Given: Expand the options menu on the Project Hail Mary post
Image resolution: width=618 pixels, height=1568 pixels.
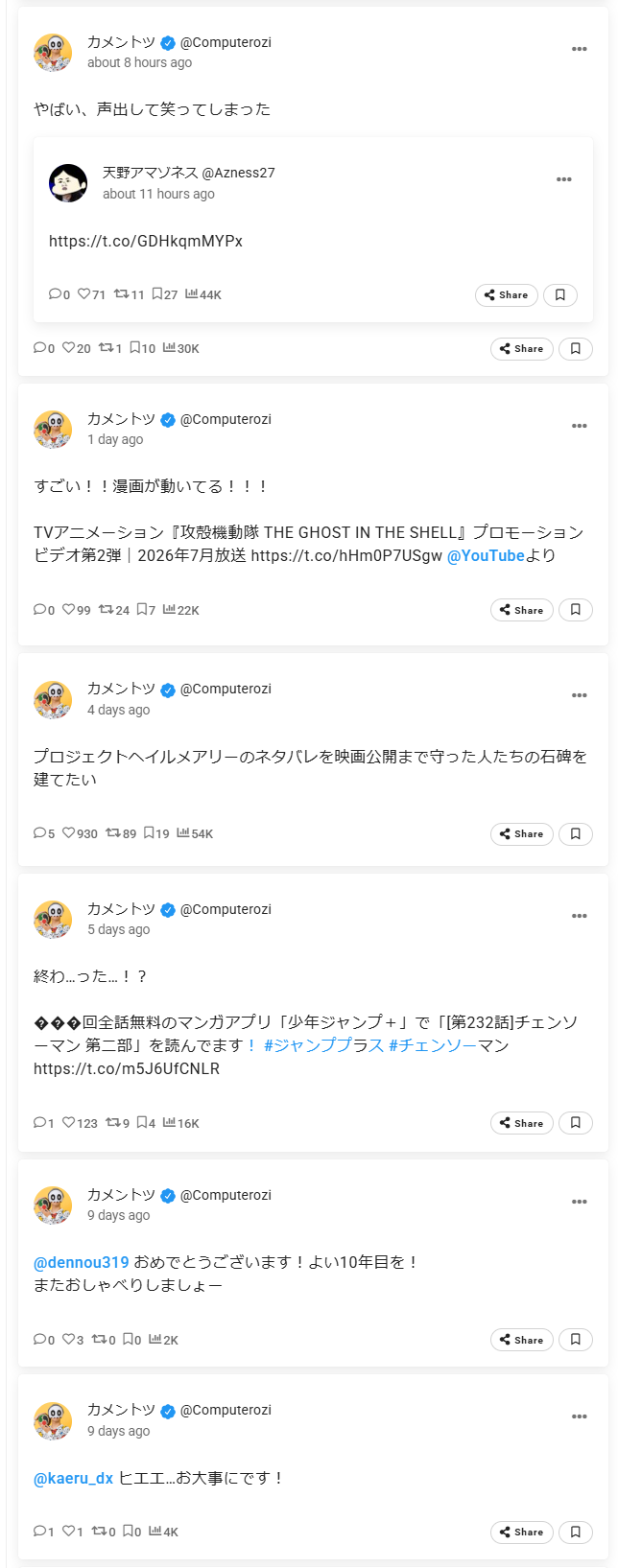Looking at the screenshot, I should click(x=579, y=695).
